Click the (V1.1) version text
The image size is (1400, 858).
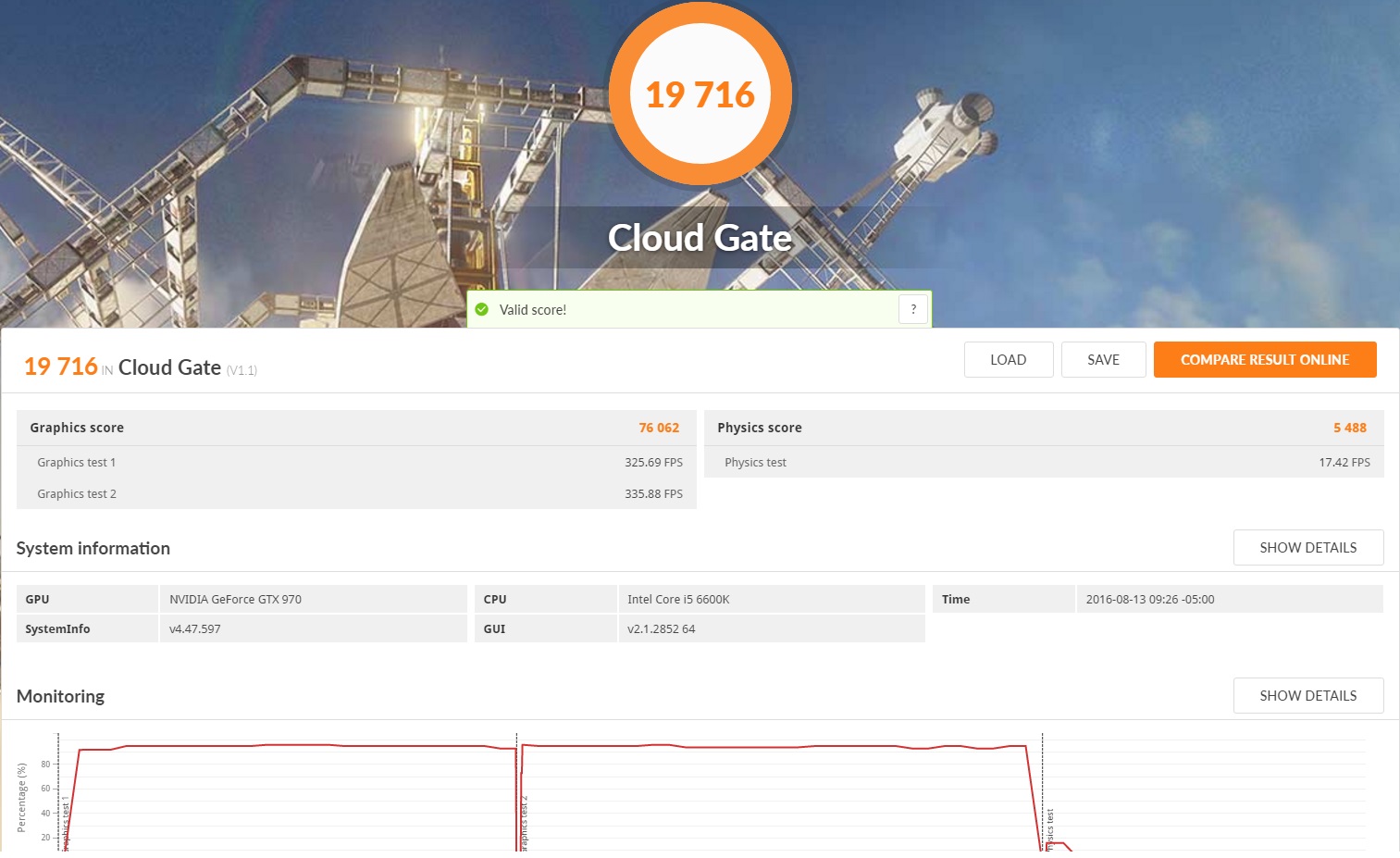coord(242,370)
